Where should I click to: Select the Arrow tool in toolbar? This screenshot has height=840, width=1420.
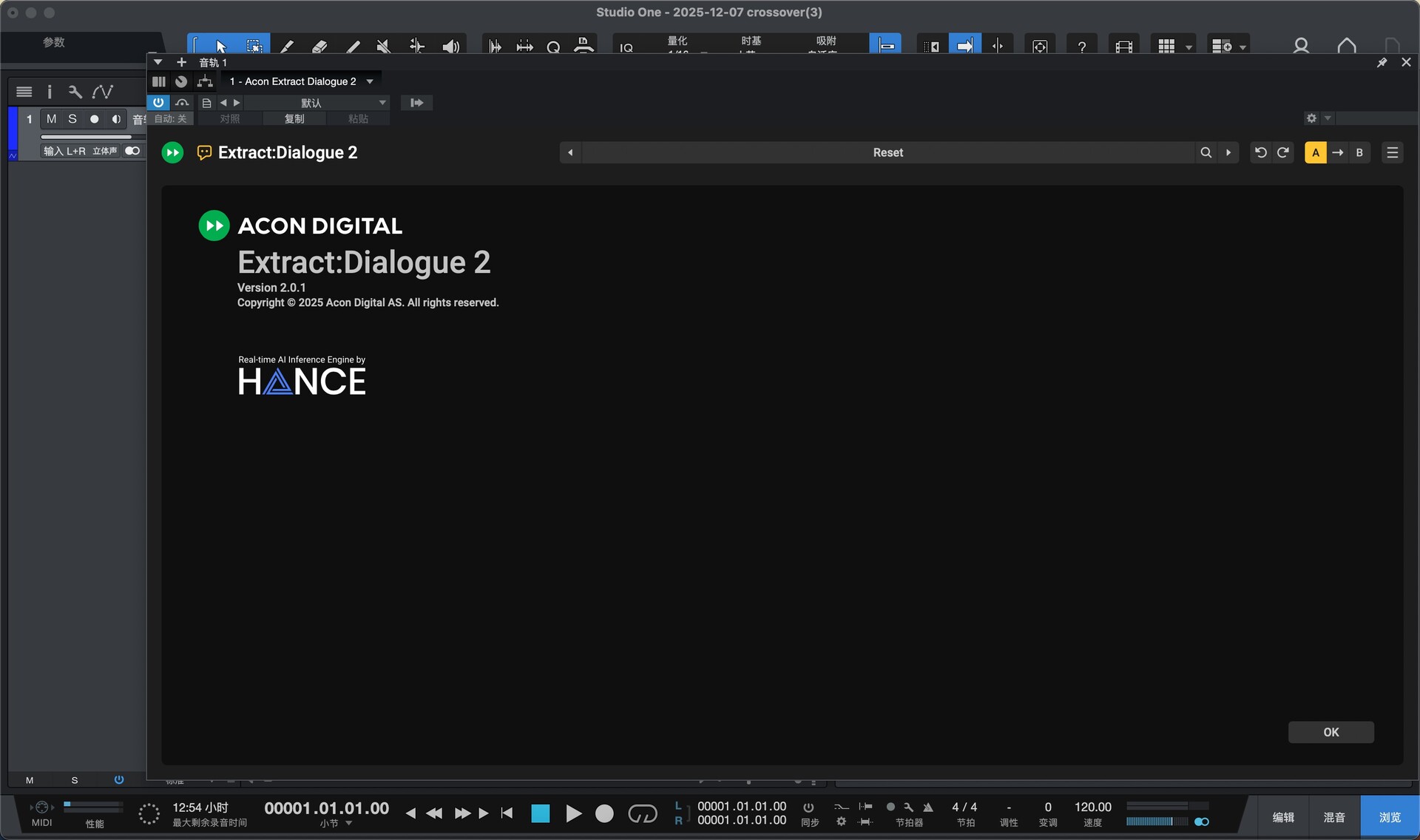(x=220, y=46)
